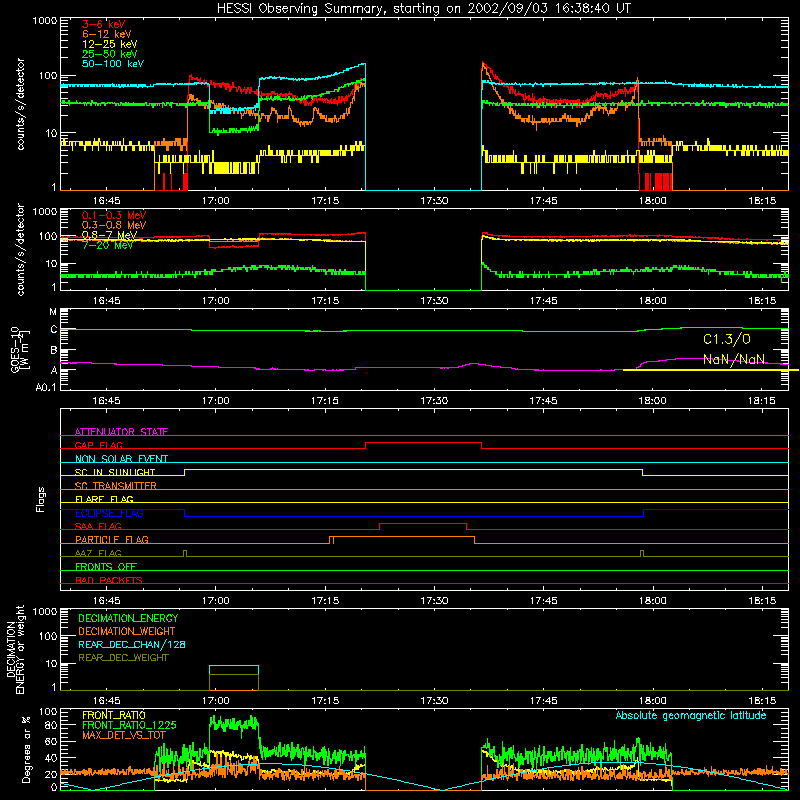Click the FLARE_FLAG label
Image resolution: width=800 pixels, height=800 pixels.
pos(104,499)
